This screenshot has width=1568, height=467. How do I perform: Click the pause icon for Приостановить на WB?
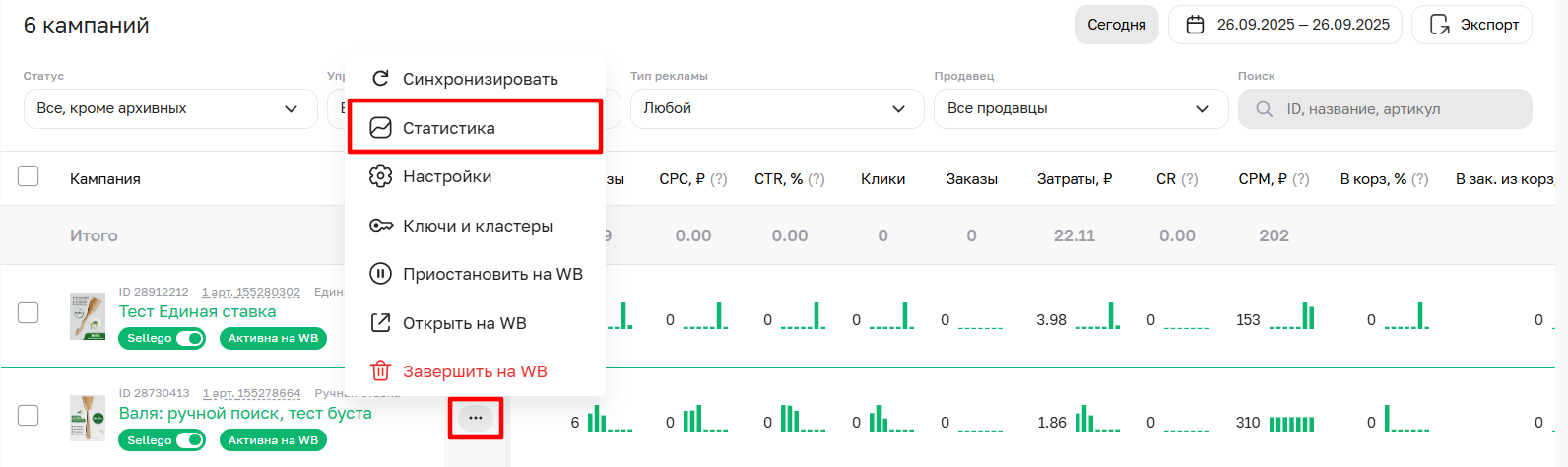tap(380, 274)
